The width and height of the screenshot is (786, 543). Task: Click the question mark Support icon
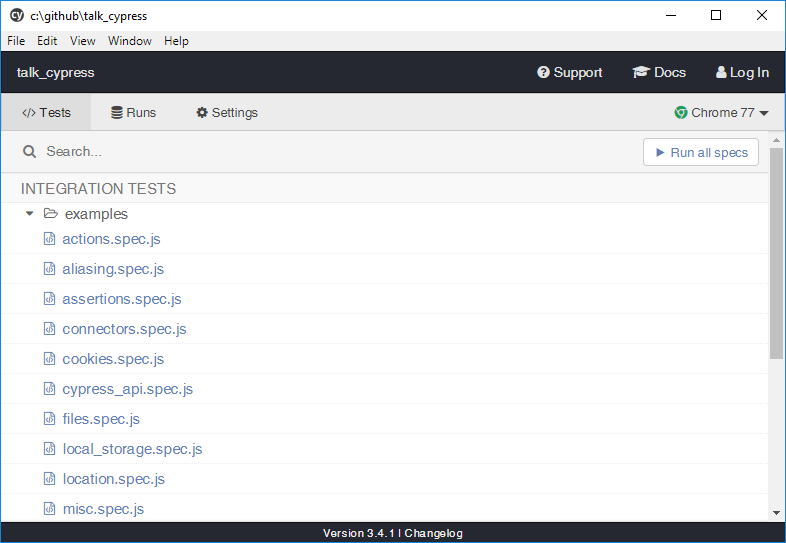coord(543,72)
